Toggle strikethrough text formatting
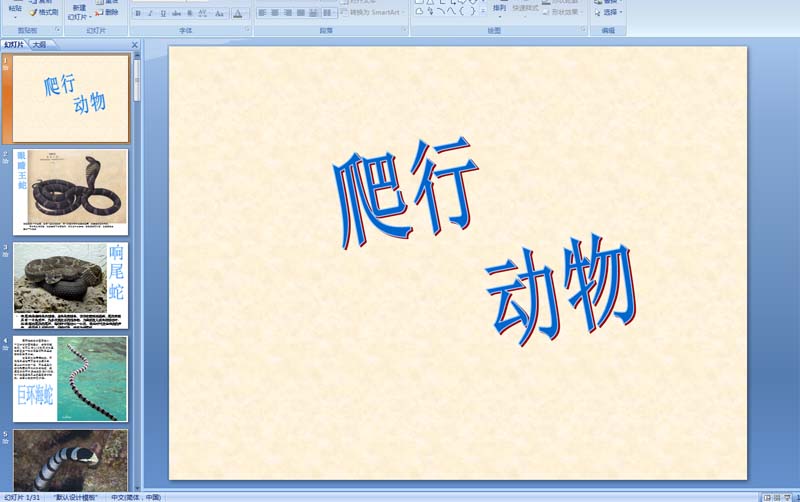 point(177,14)
